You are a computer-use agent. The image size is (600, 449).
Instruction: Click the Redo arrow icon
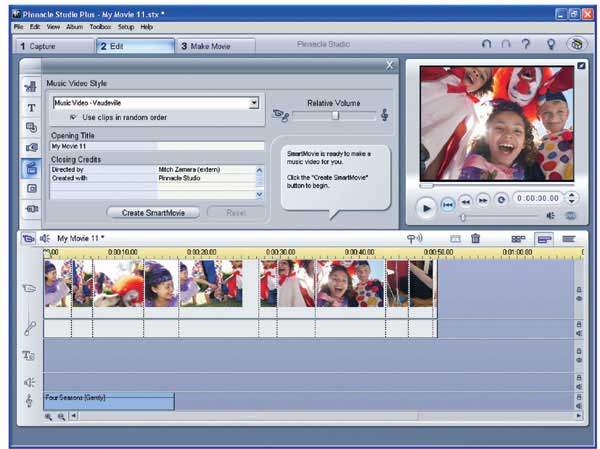click(506, 44)
